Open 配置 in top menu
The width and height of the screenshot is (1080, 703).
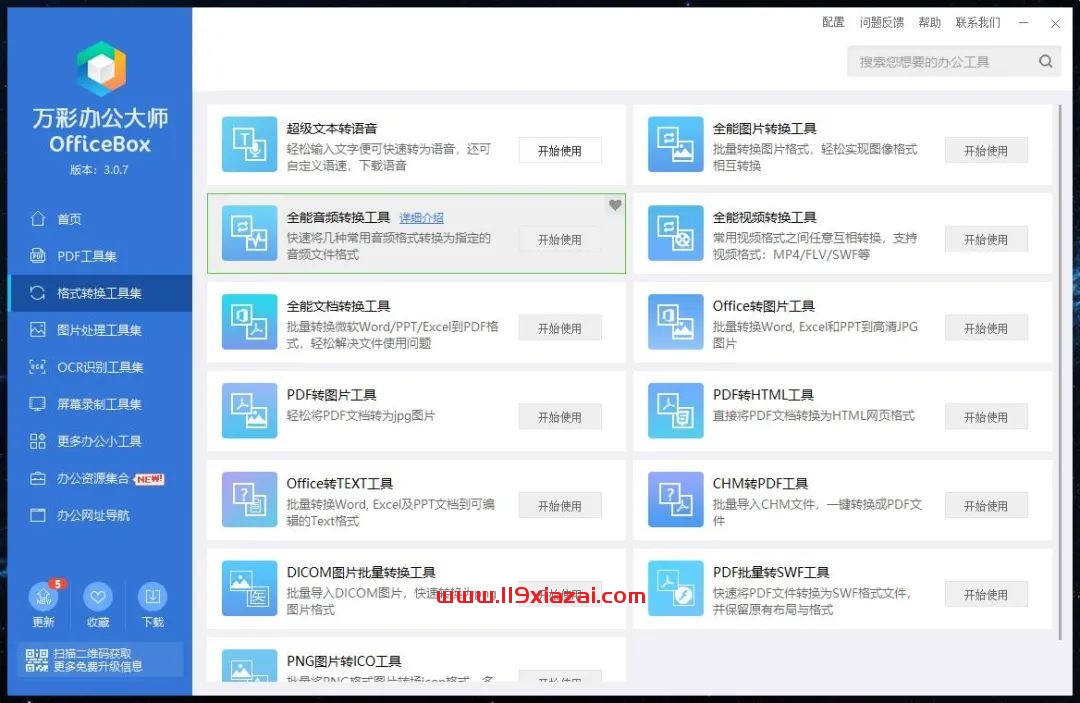point(833,23)
